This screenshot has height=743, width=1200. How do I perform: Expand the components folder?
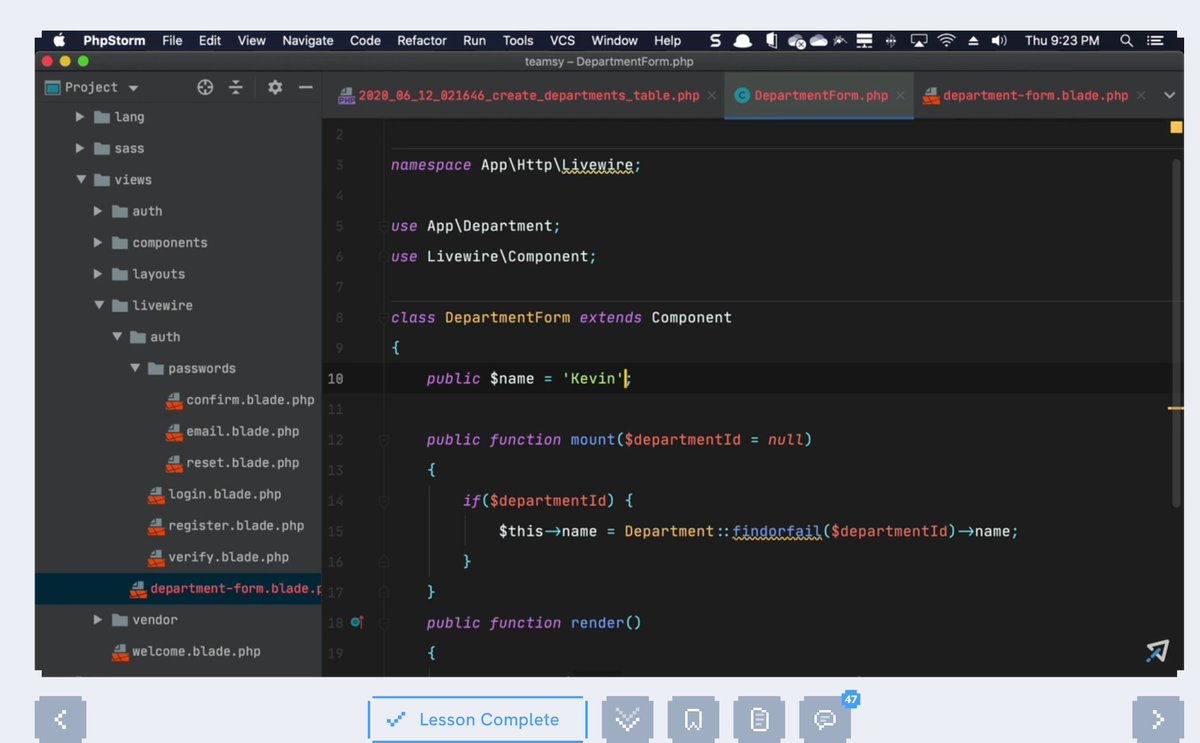point(98,243)
